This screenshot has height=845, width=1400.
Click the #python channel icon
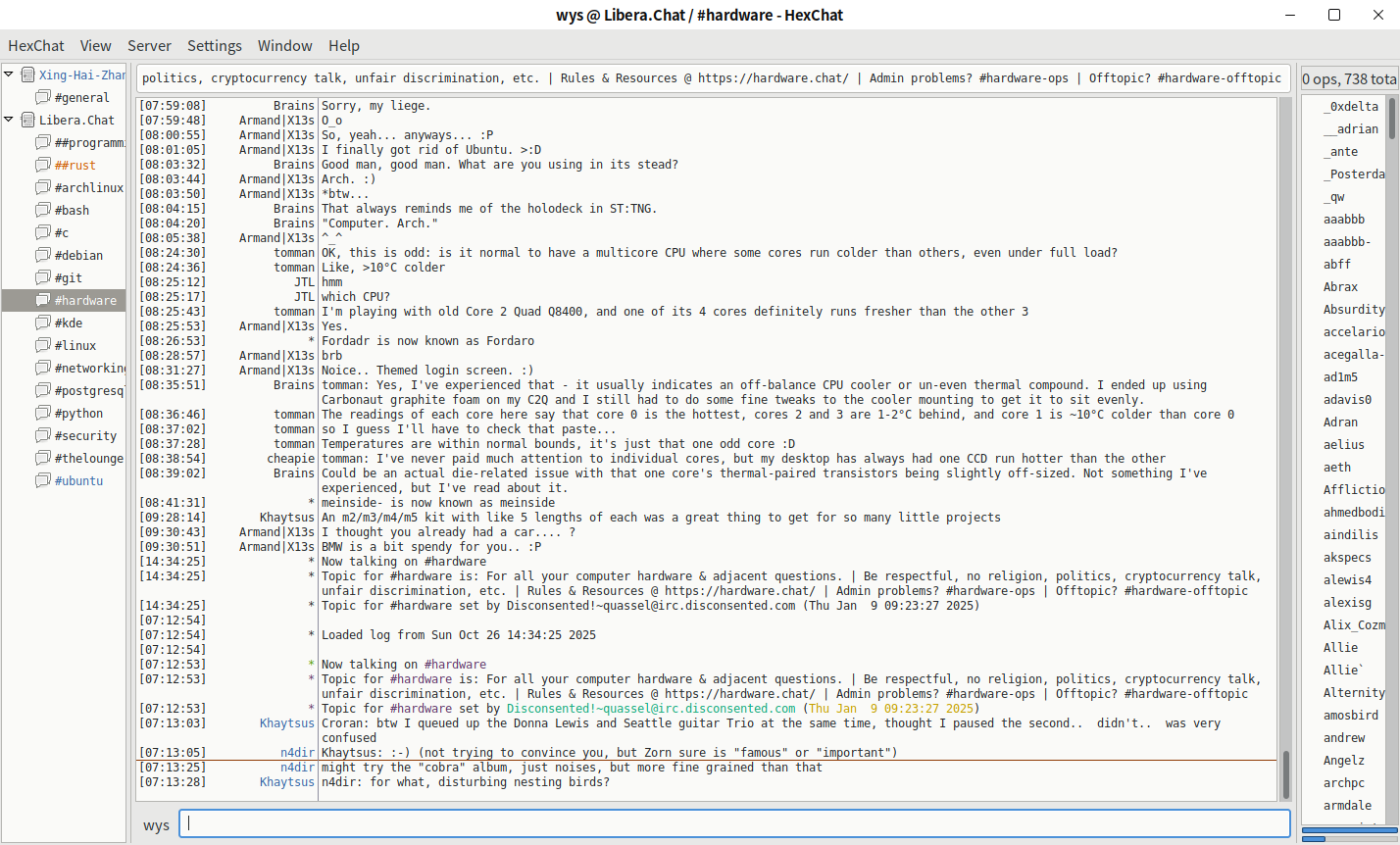coord(43,414)
